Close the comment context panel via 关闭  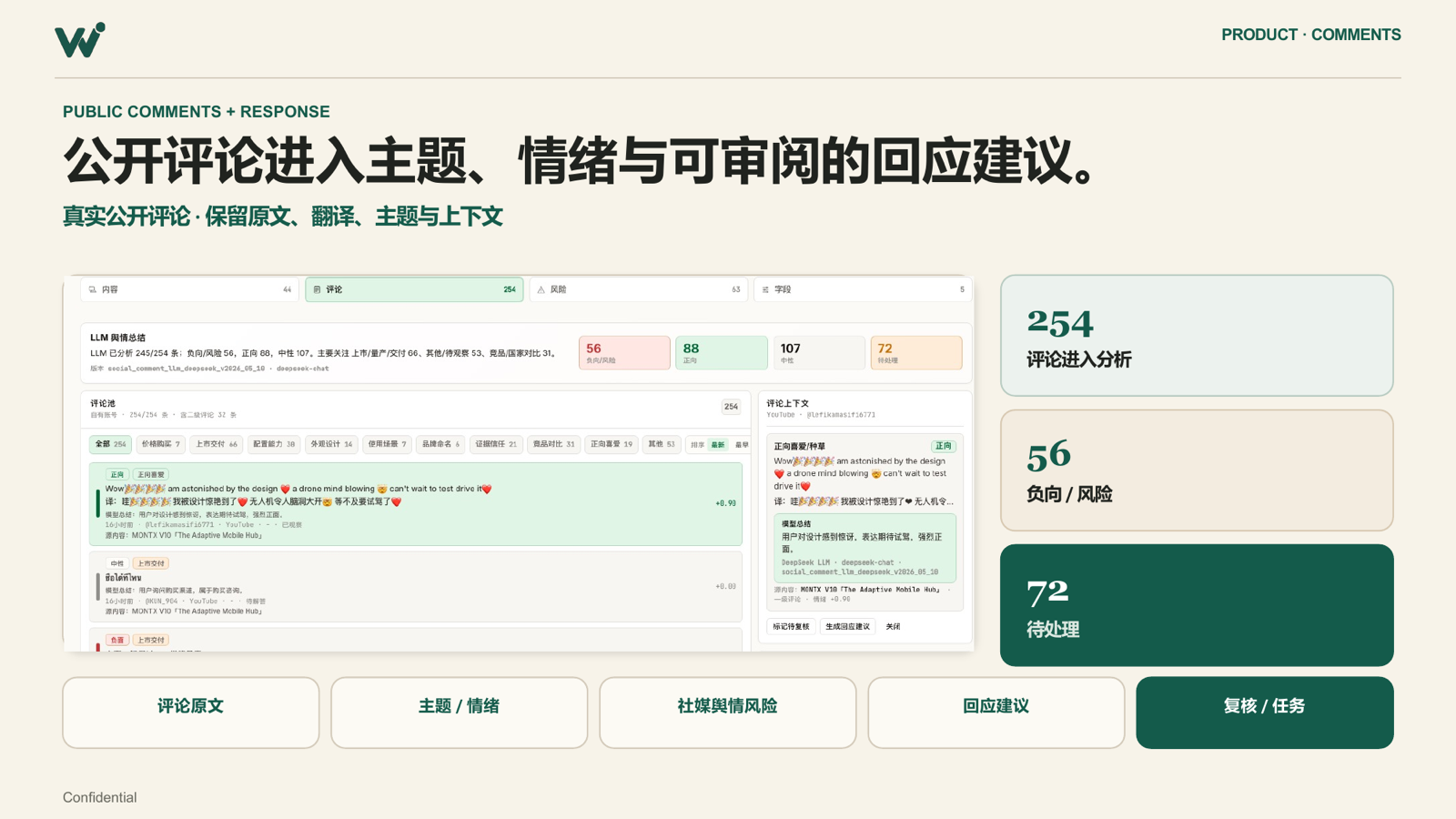click(893, 626)
